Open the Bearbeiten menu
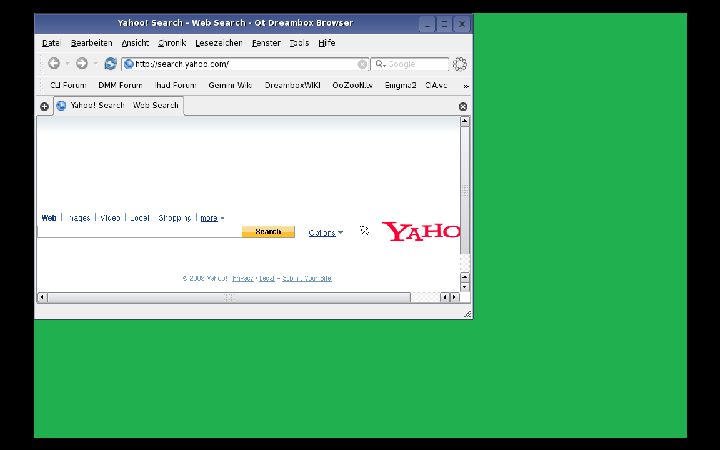The image size is (720, 450). tap(91, 43)
